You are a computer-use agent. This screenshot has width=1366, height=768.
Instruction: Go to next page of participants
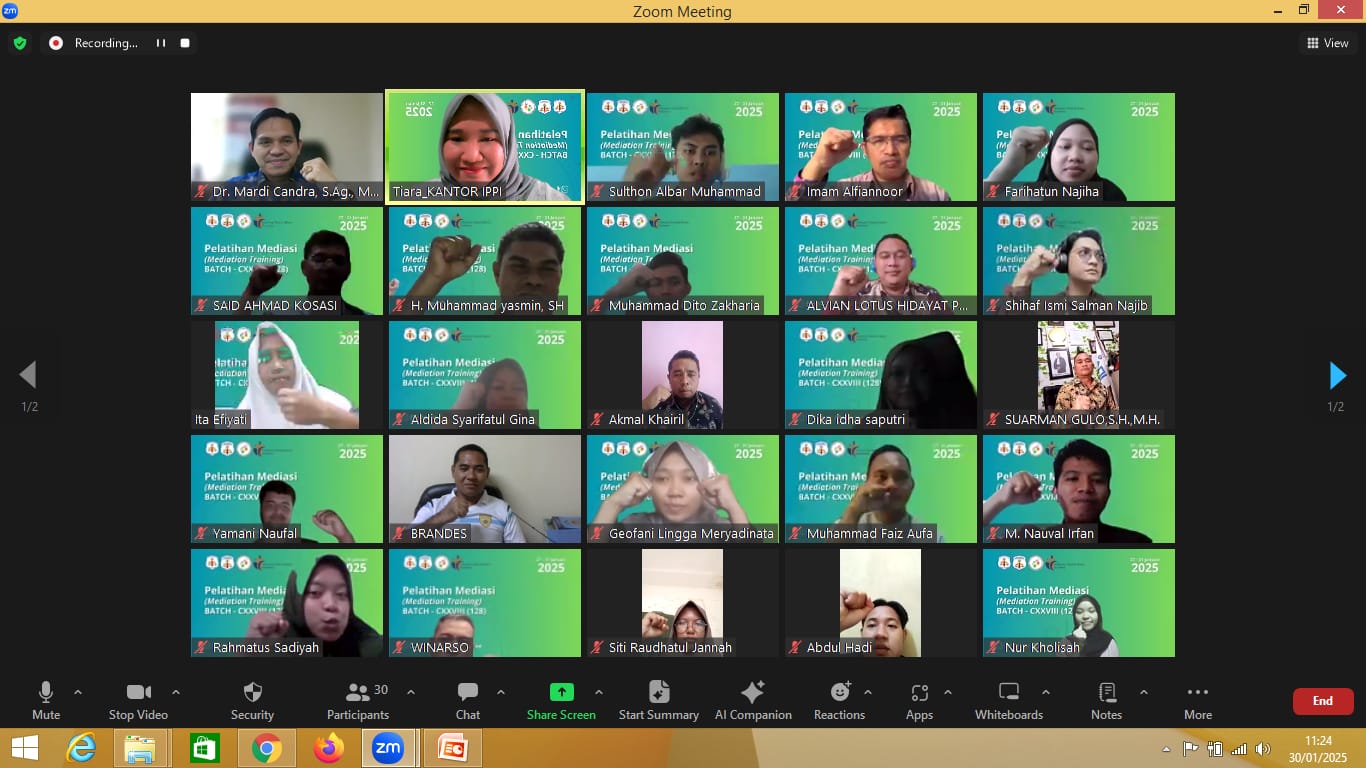(1337, 376)
